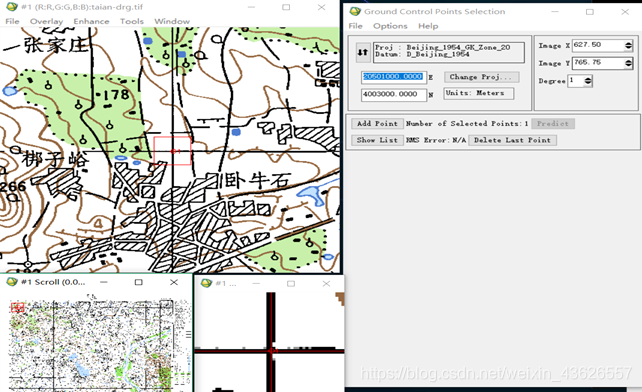The width and height of the screenshot is (642, 392).
Task: Click the ENVI icon in the main image window title
Action: coord(12,7)
